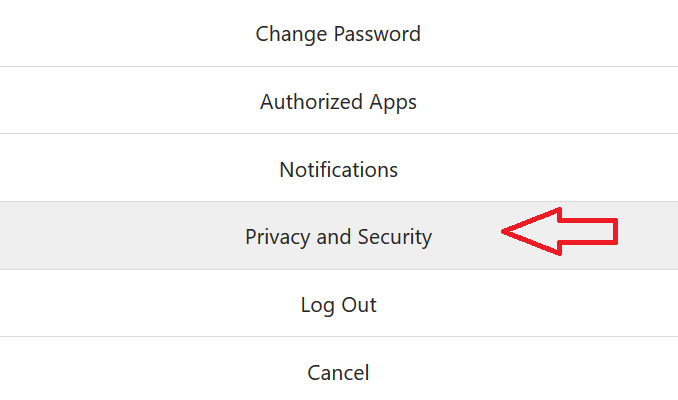
Task: Select Authorized Apps from the menu
Action: pos(338,101)
